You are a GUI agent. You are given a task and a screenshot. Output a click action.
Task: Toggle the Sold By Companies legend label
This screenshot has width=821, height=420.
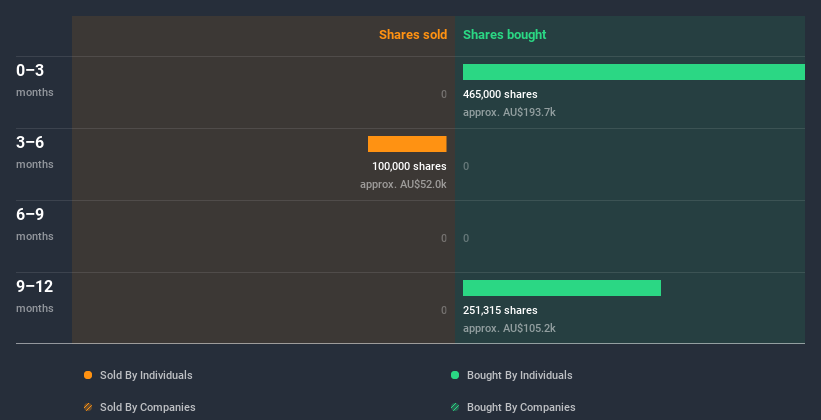[147, 407]
